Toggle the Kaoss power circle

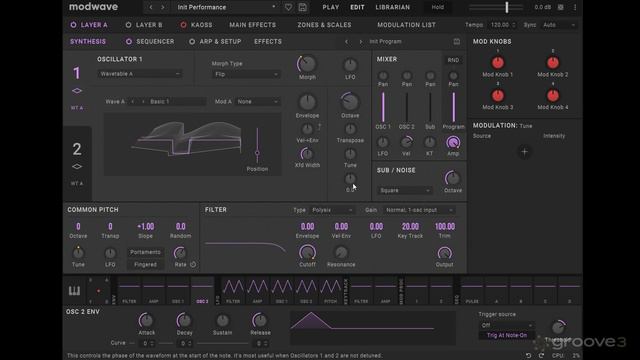(183, 25)
